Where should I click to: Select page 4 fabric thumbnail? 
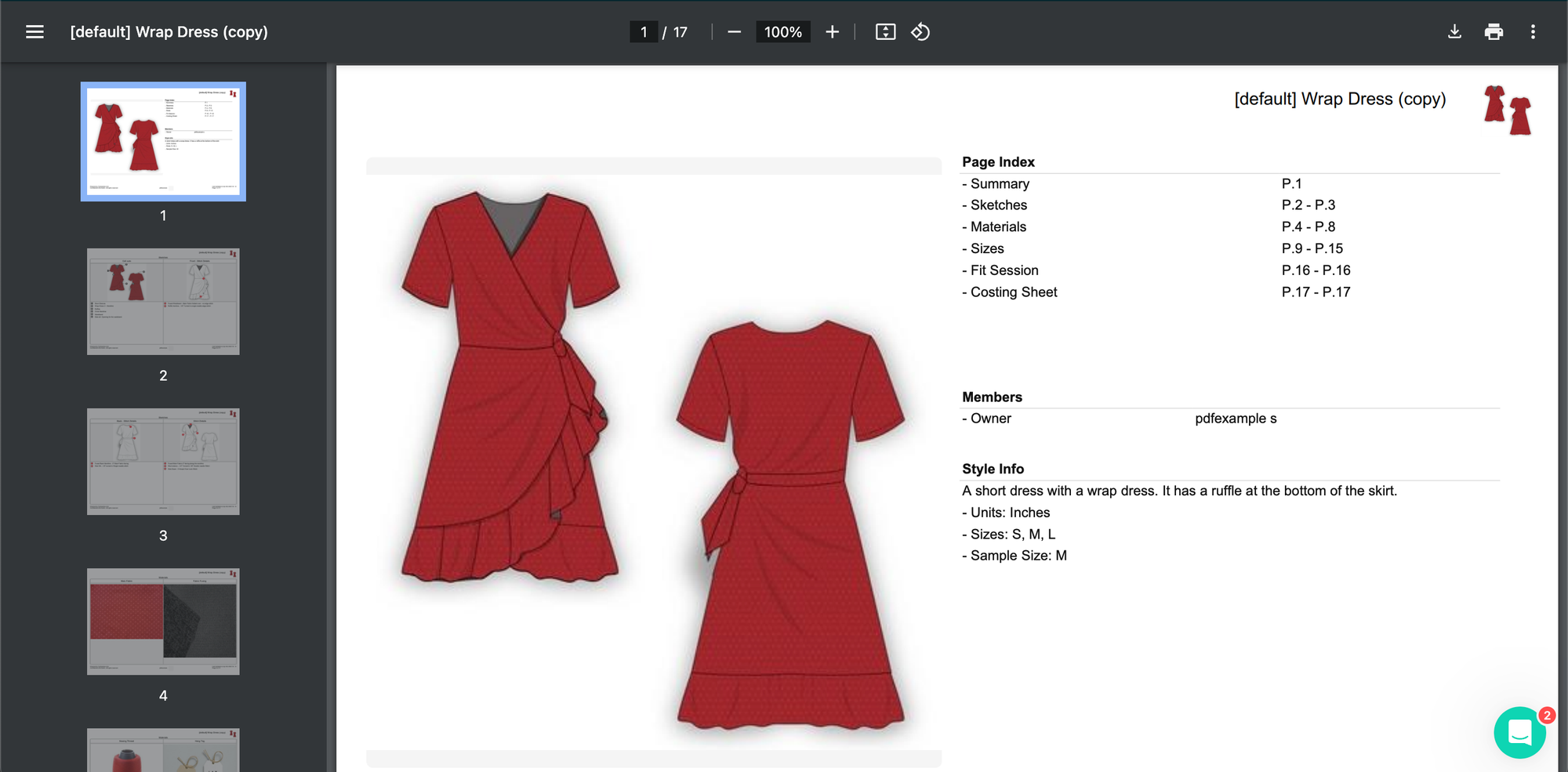pos(163,622)
